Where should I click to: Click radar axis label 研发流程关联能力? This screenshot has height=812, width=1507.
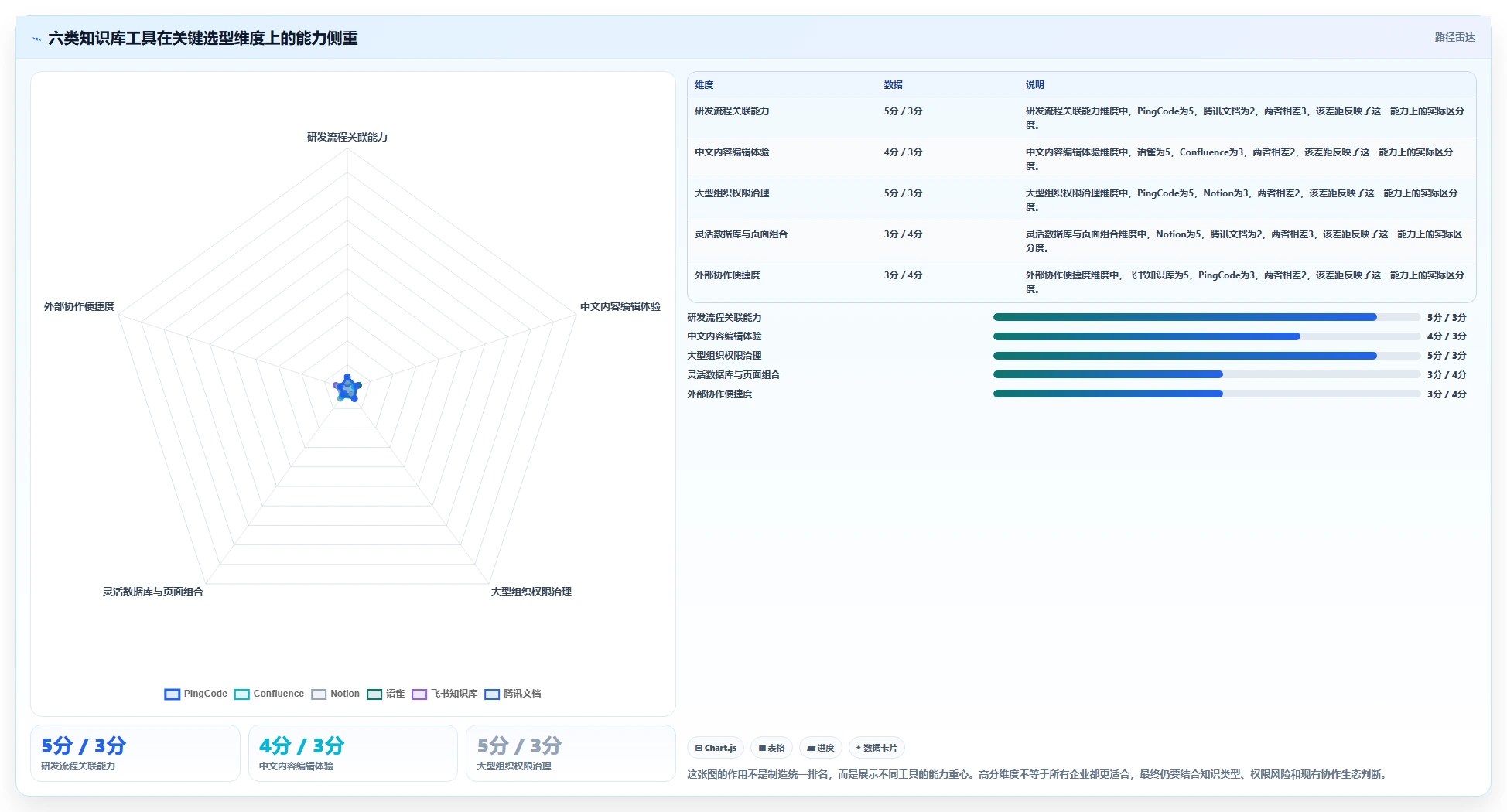pyautogui.click(x=347, y=137)
